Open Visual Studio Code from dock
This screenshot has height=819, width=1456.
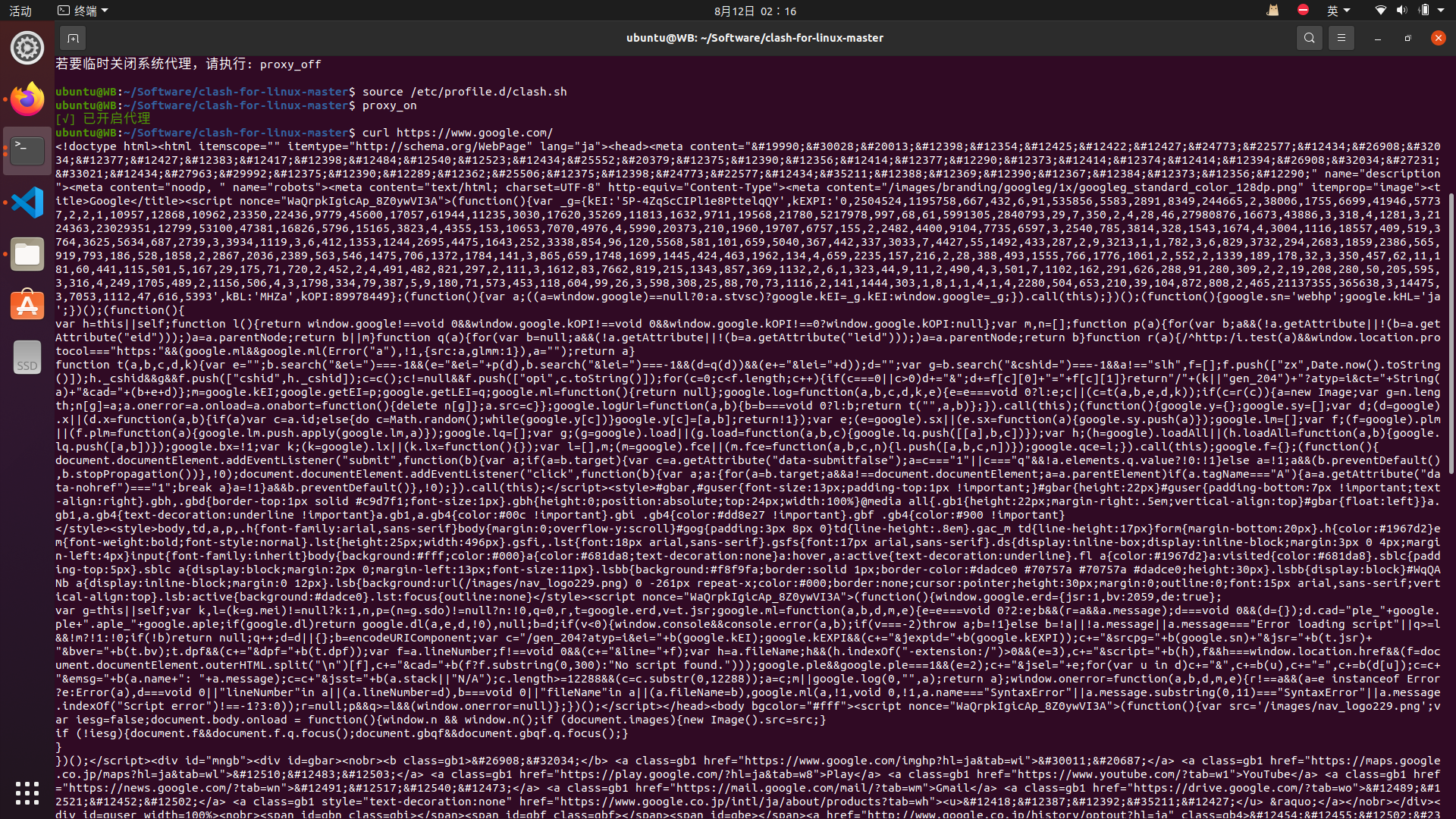coord(27,202)
